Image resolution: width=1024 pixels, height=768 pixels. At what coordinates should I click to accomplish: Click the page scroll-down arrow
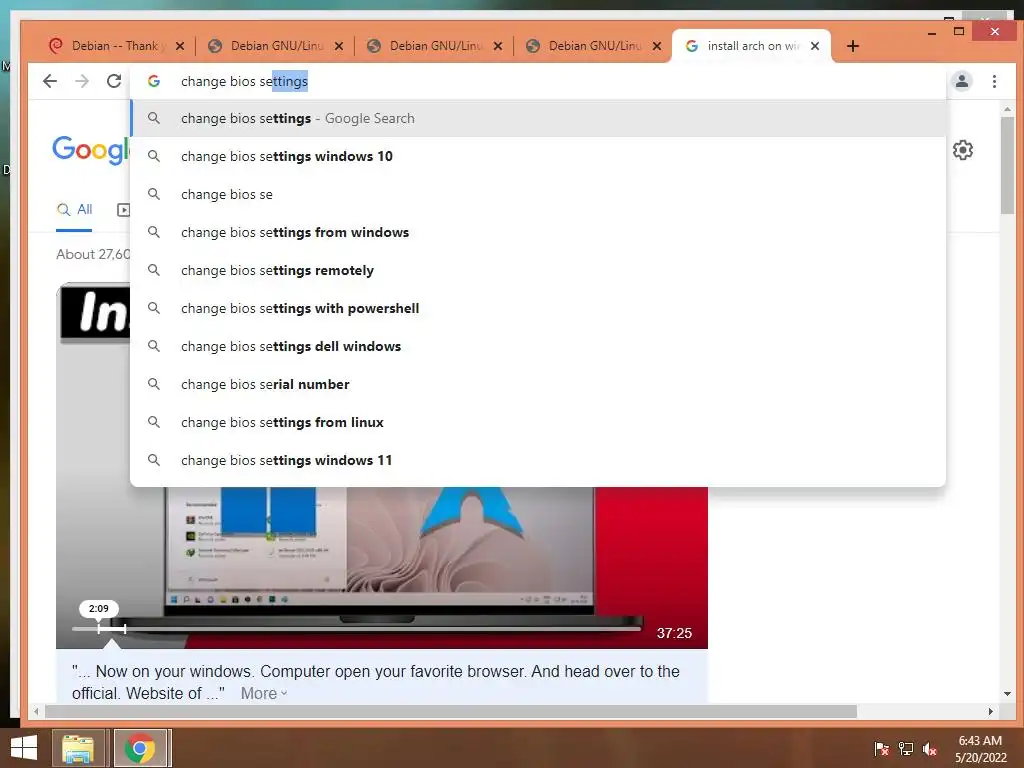pos(1007,694)
